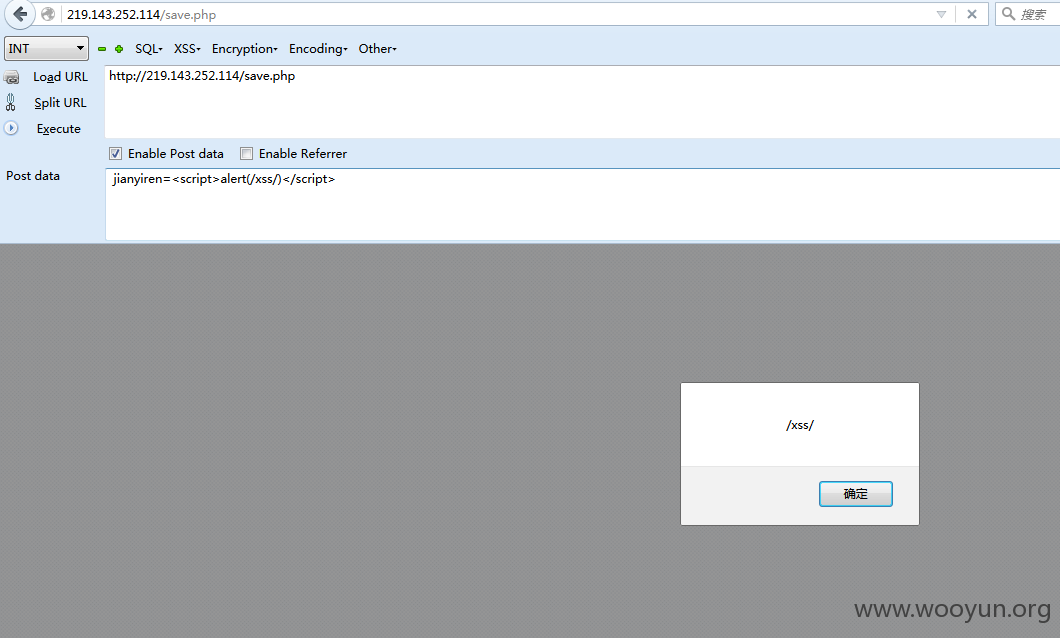Viewport: 1060px width, 638px height.
Task: Click the magnifier search icon
Action: pos(1008,14)
